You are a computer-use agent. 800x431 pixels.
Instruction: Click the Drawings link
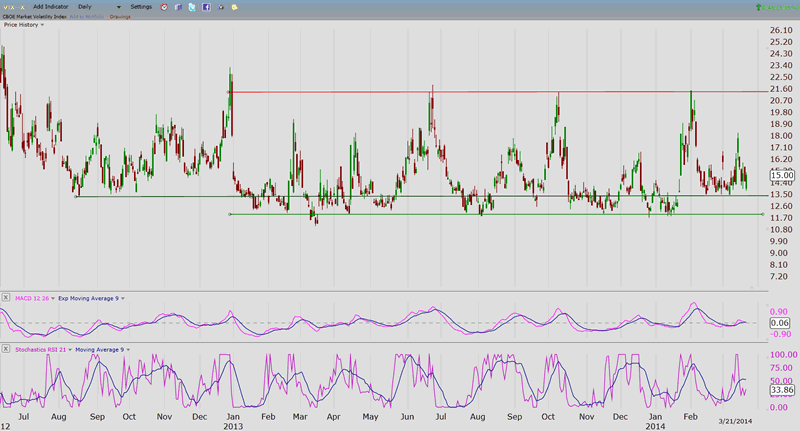[x=121, y=16]
